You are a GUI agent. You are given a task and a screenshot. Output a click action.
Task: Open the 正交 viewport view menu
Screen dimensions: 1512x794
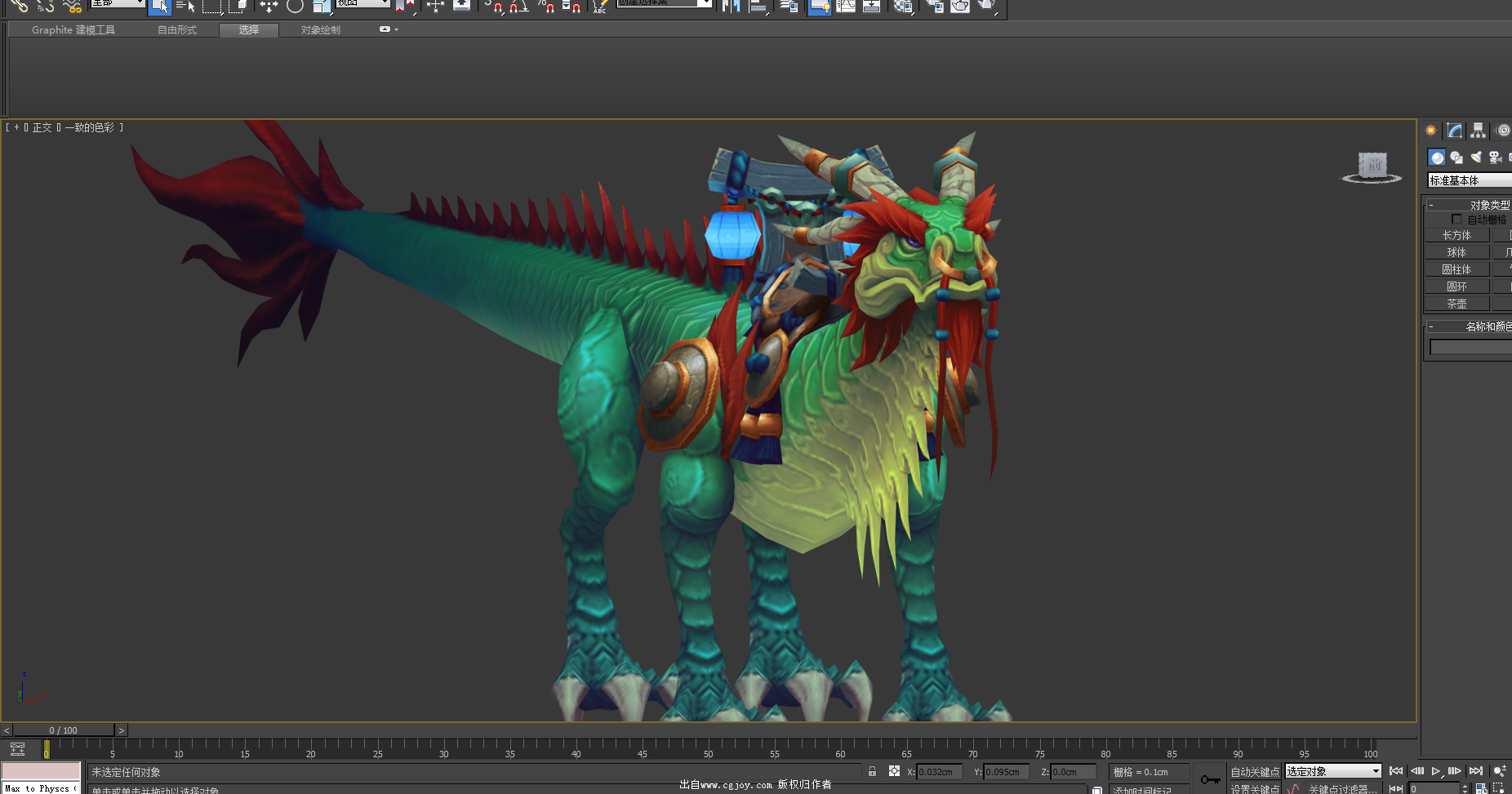pos(42,127)
